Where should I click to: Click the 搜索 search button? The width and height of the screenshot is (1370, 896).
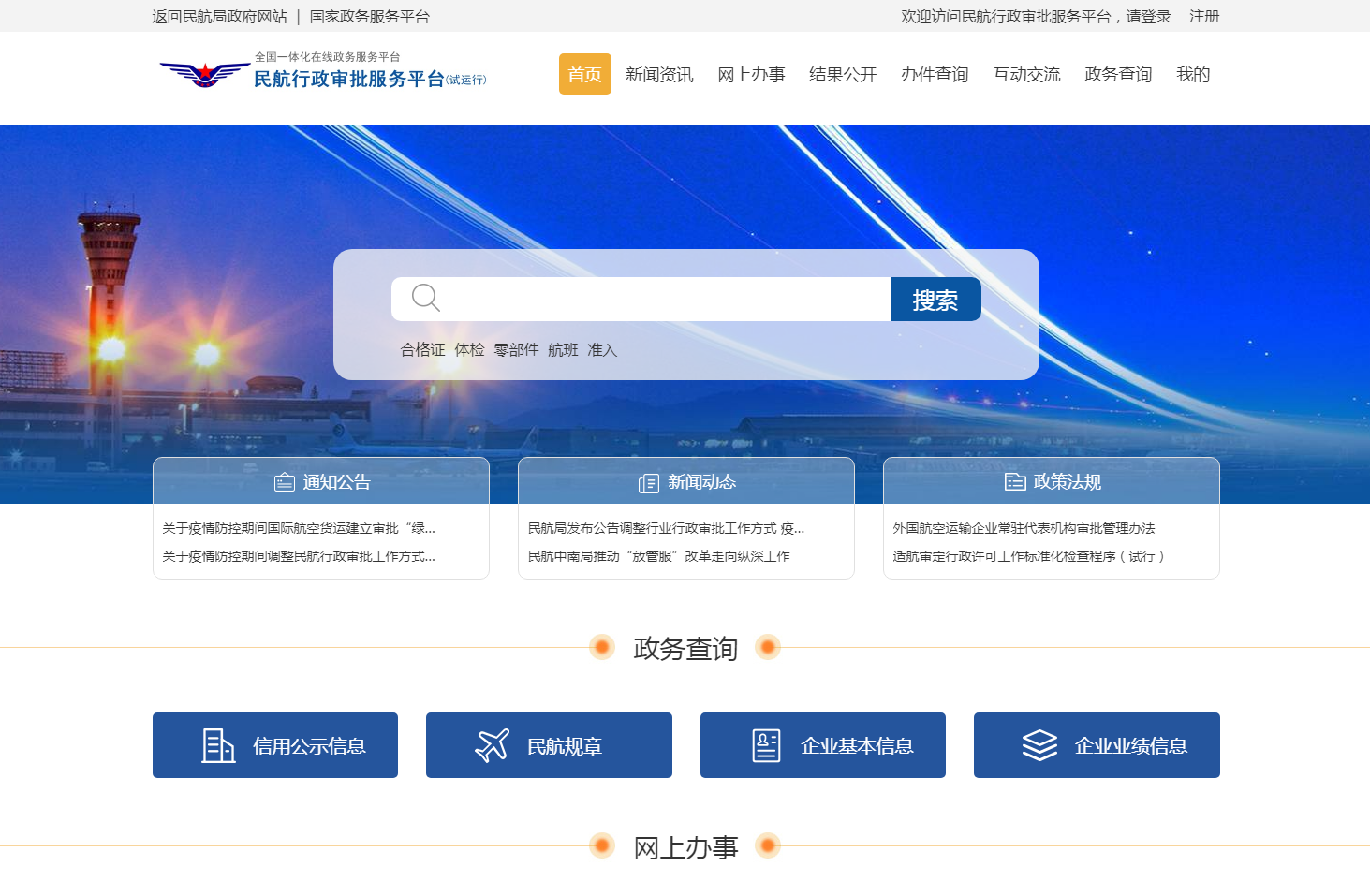[935, 300]
